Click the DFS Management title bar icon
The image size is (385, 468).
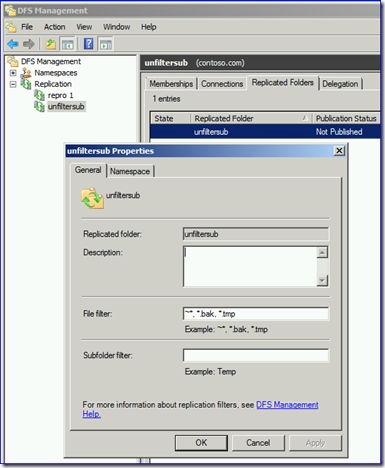pos(10,11)
